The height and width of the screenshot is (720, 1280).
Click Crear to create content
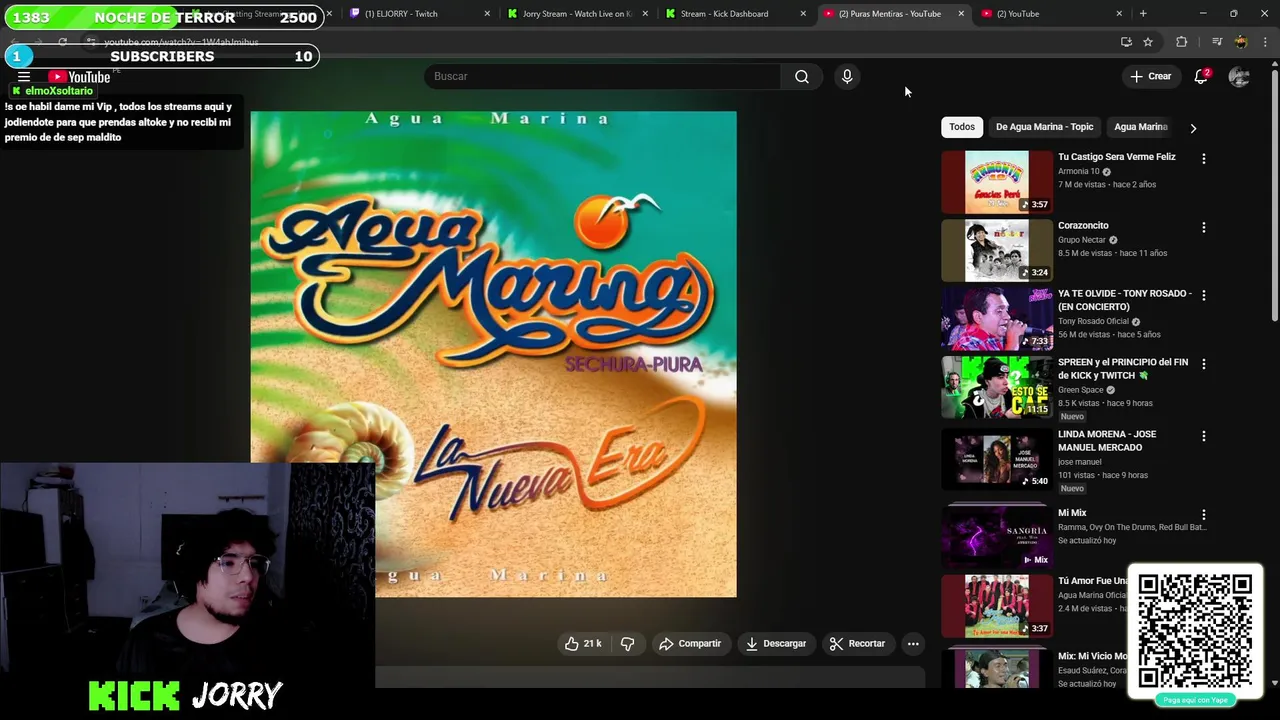[1150, 76]
